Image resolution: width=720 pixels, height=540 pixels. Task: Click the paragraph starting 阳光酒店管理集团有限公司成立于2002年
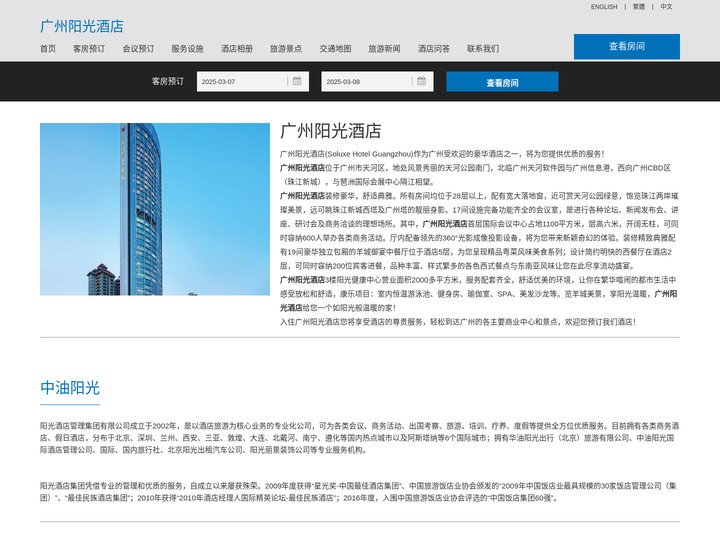[x=360, y=438]
